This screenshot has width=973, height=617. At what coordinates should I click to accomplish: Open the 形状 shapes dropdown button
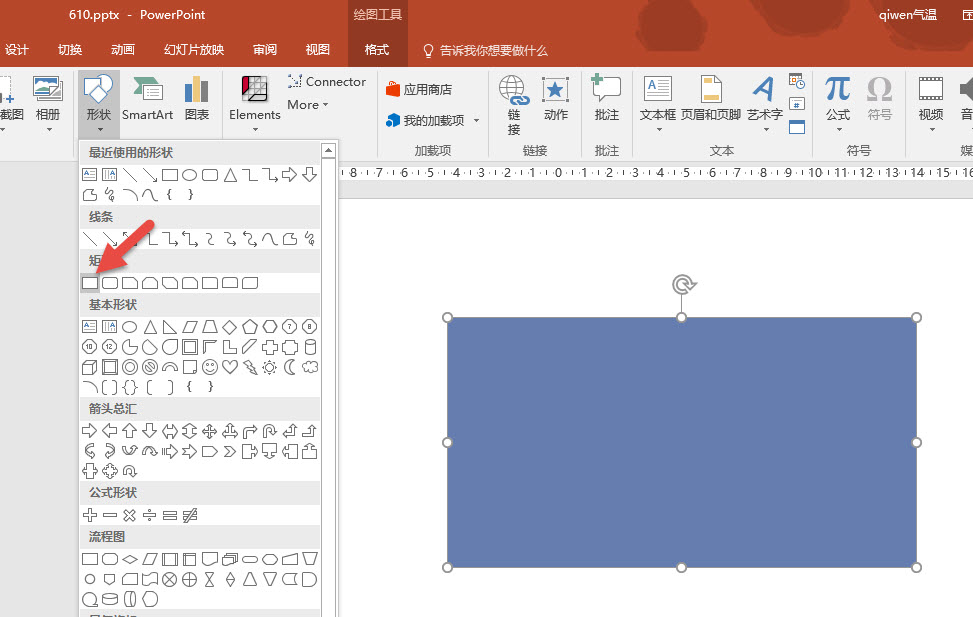tap(99, 104)
